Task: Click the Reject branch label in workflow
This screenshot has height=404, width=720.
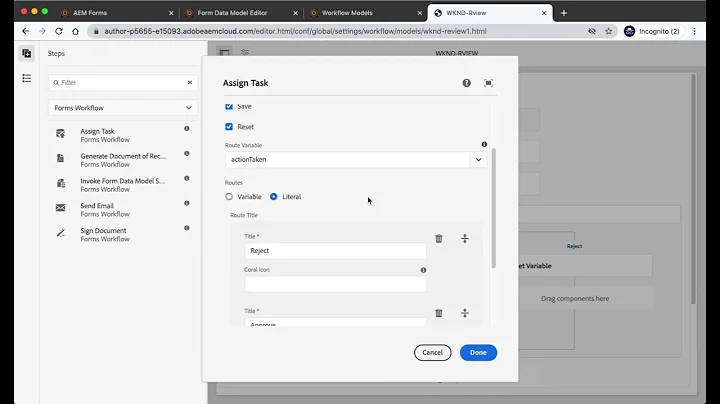Action: 574,246
